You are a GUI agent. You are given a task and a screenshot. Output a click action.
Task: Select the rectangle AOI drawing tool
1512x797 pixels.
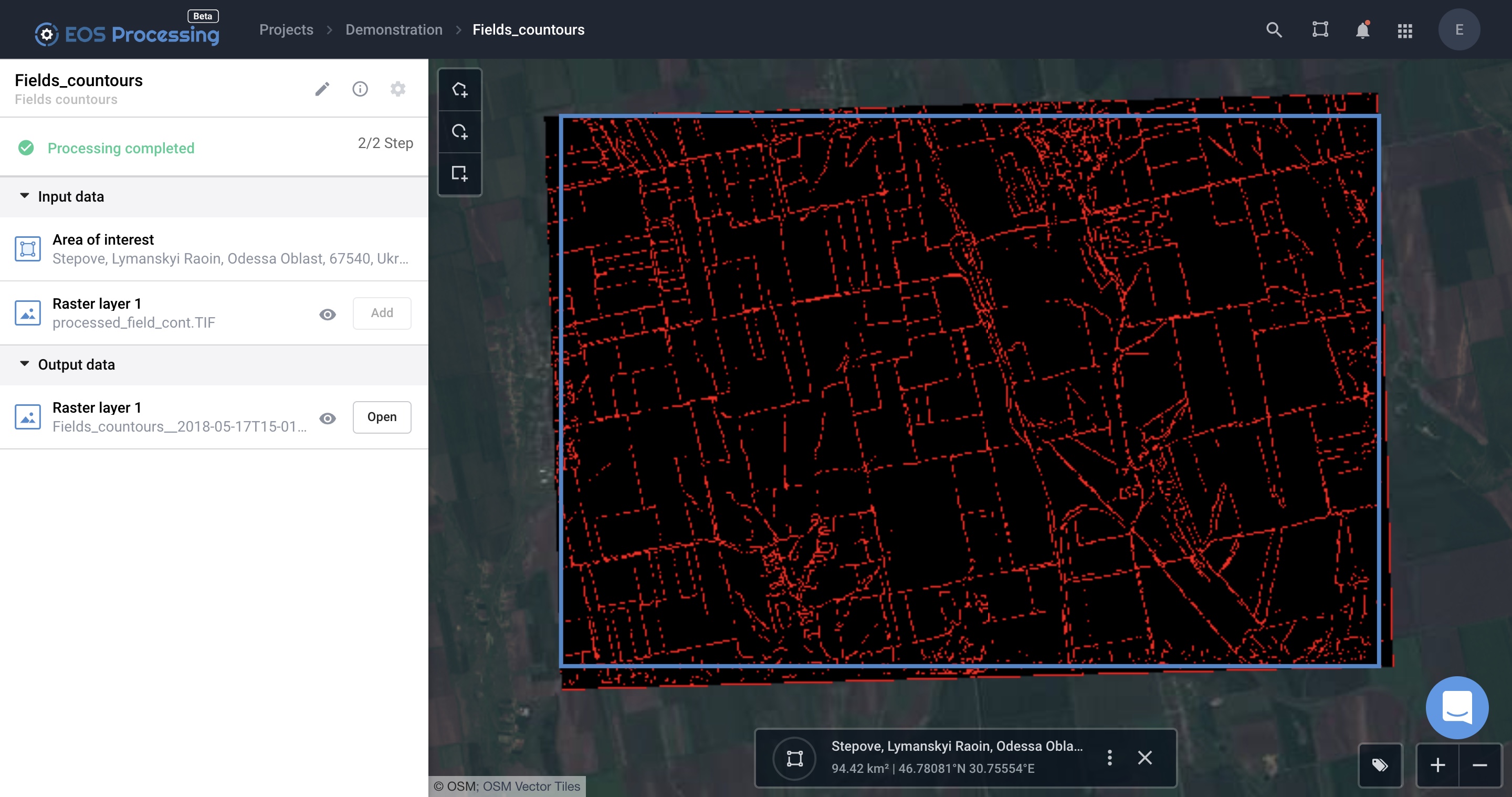460,174
